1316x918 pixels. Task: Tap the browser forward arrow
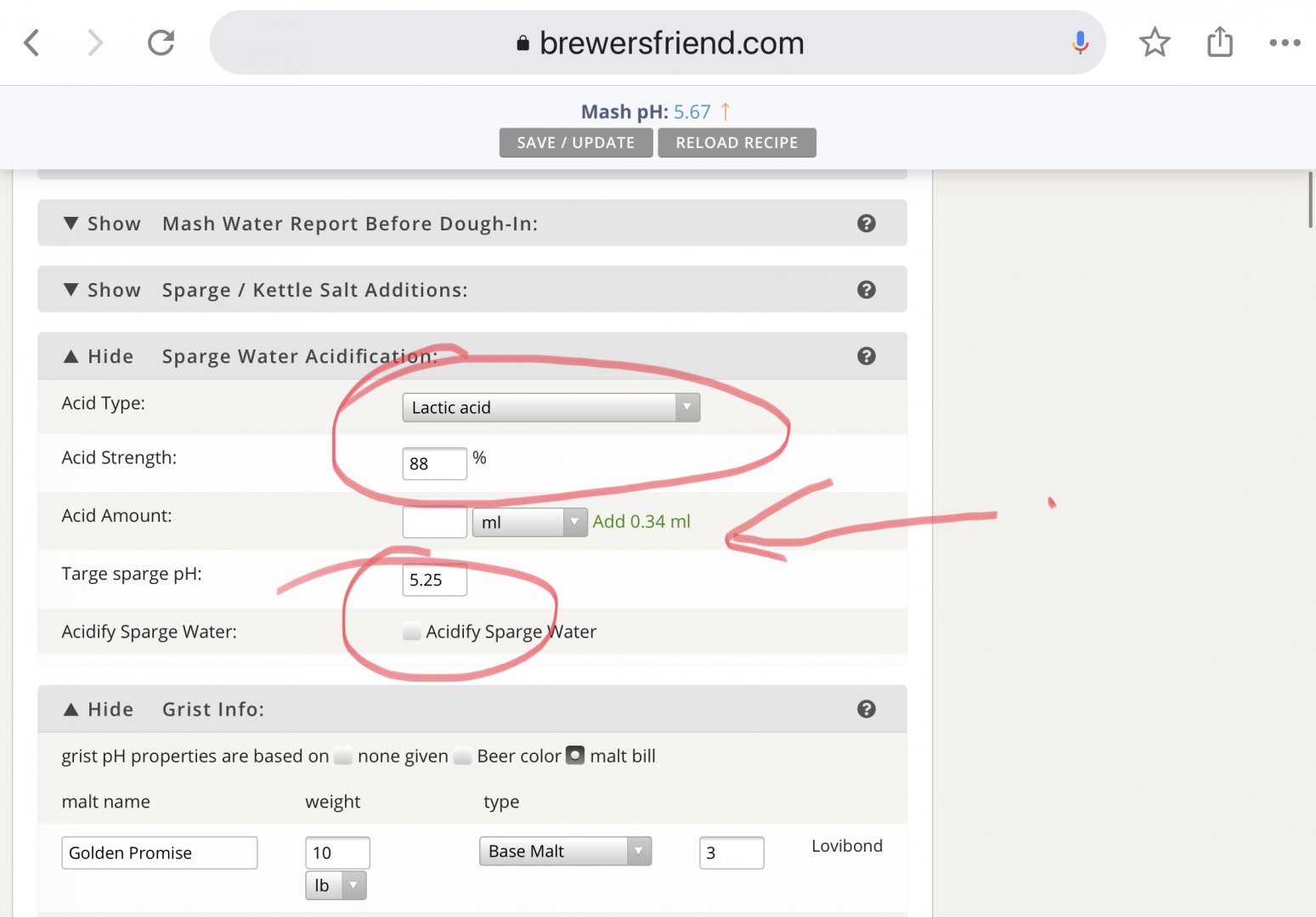[95, 42]
